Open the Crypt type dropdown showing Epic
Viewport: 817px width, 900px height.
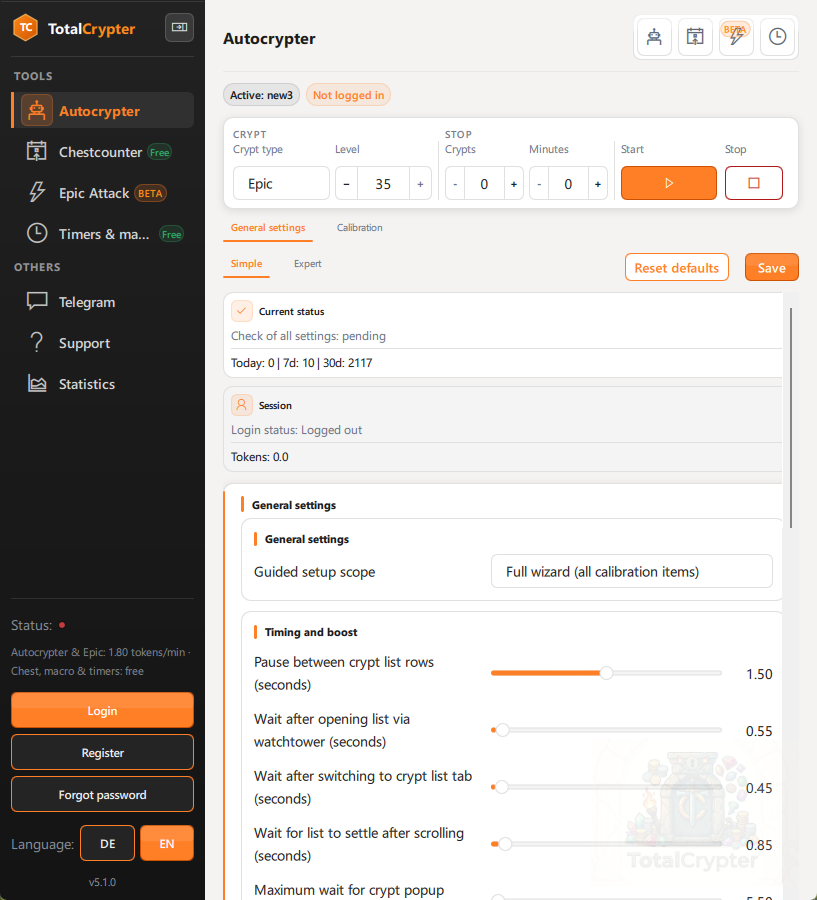(x=281, y=184)
